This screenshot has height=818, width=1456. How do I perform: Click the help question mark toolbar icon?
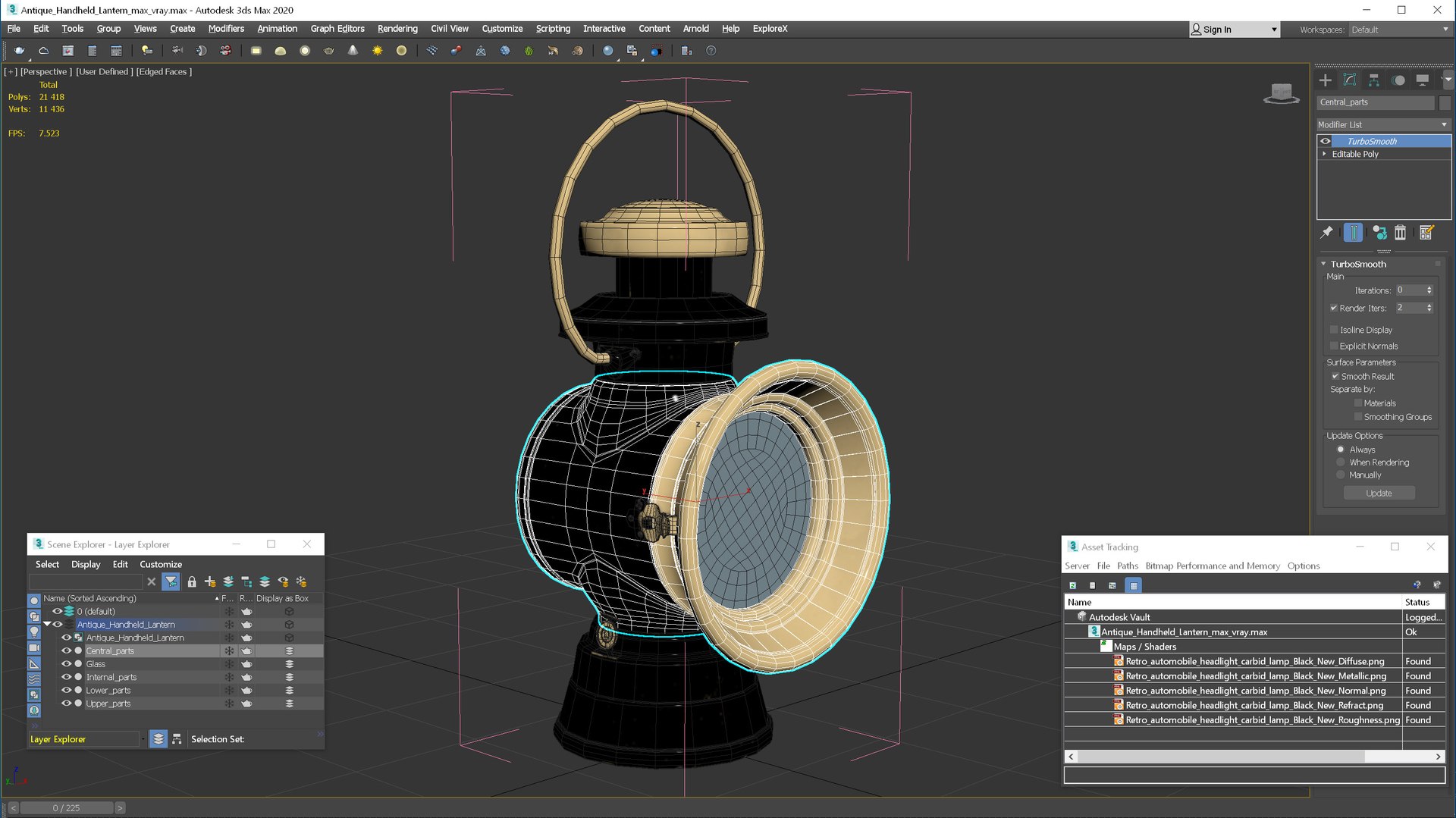point(711,51)
